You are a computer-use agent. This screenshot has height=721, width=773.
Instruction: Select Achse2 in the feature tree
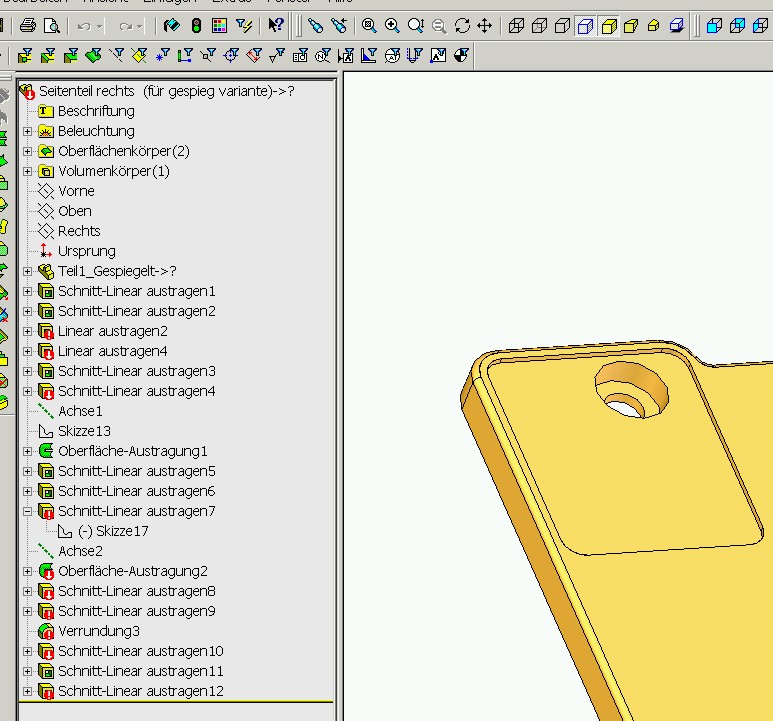click(x=80, y=551)
